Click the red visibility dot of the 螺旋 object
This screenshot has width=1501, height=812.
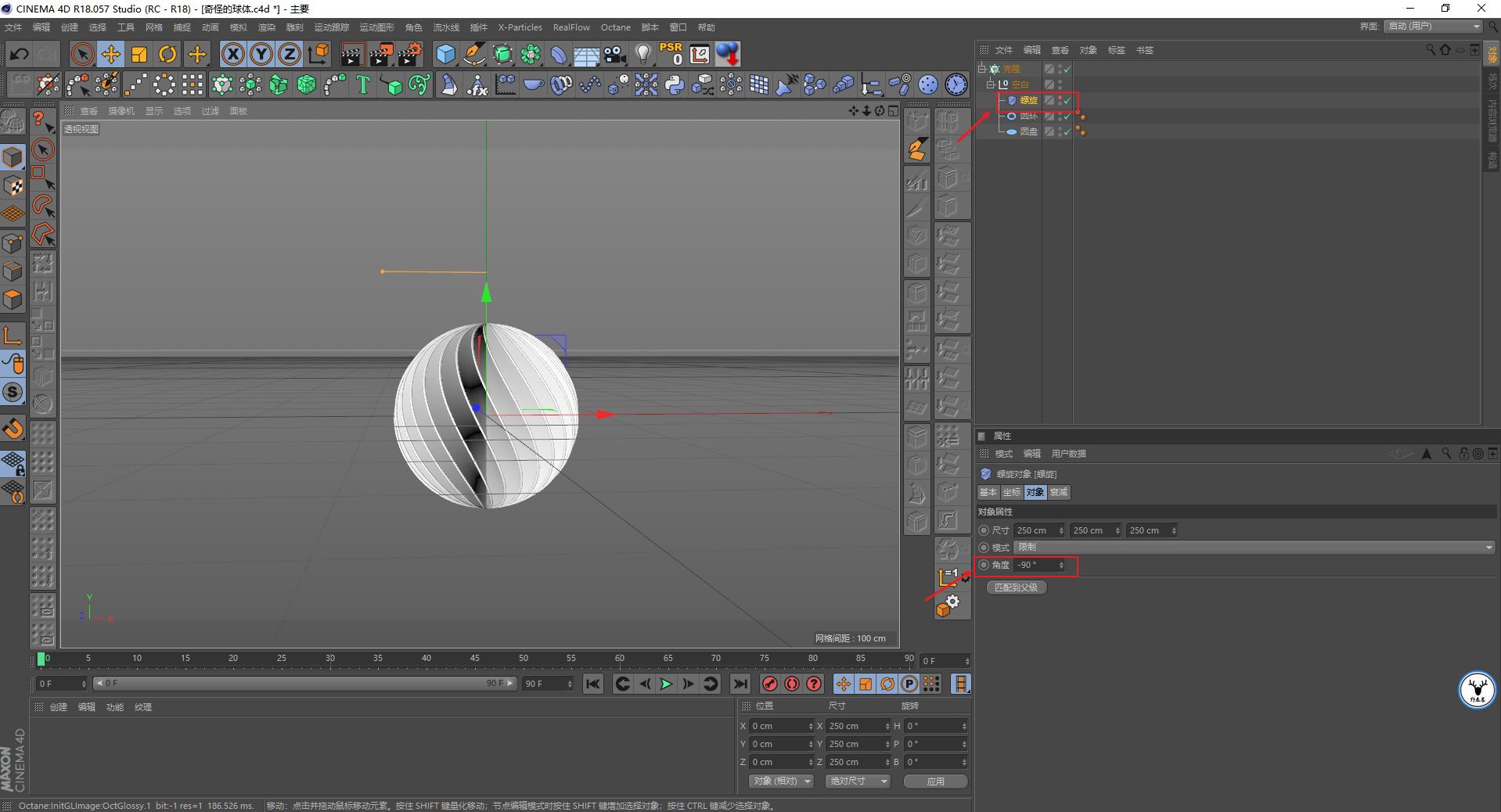(1060, 97)
